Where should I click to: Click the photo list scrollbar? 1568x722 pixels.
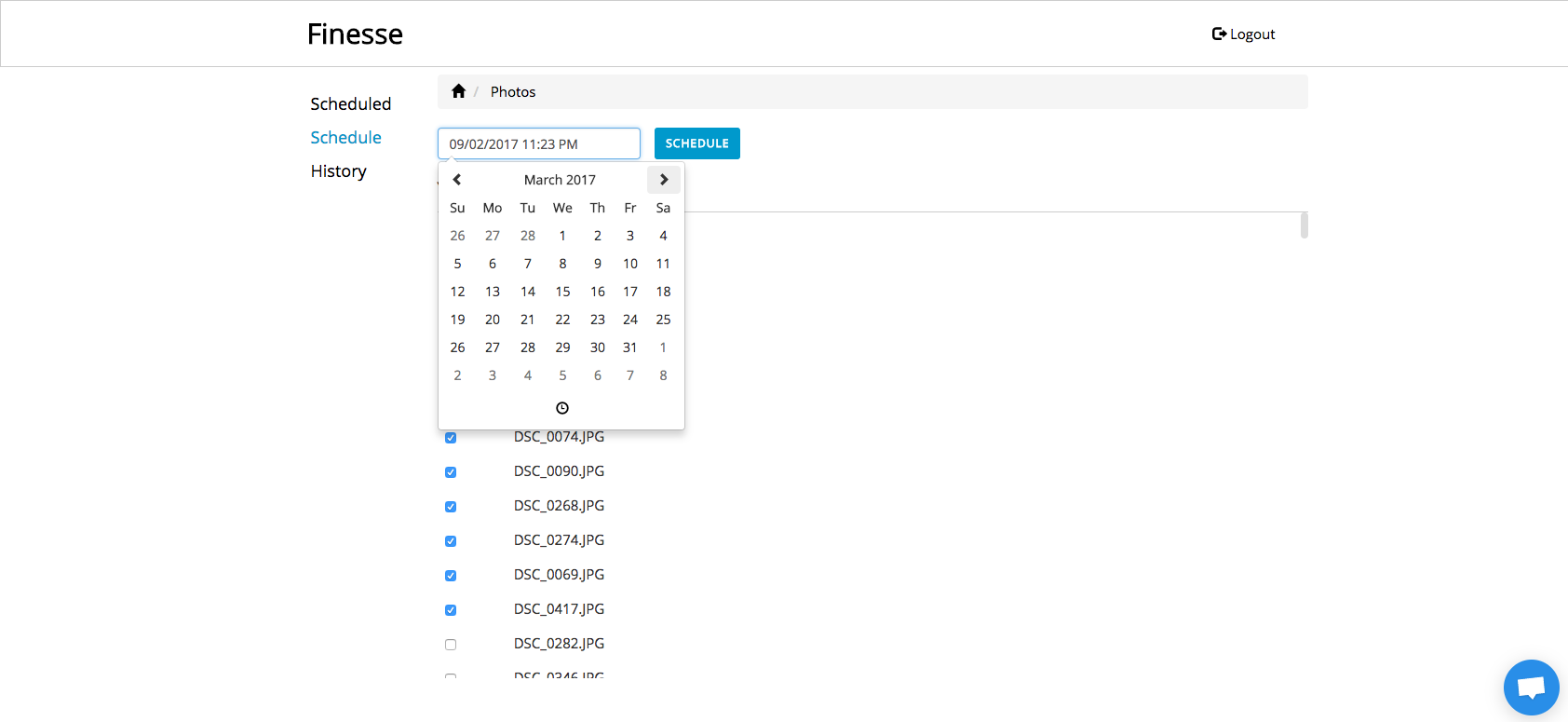[1304, 225]
